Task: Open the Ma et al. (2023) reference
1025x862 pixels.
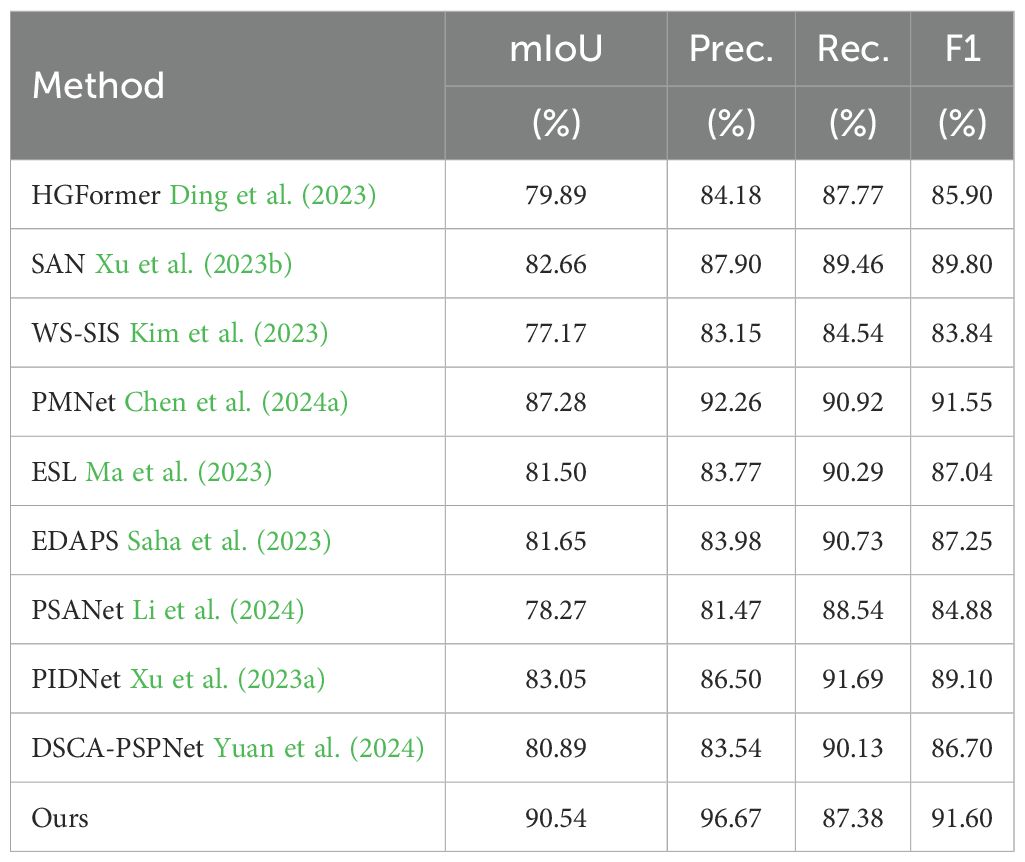Action: (x=177, y=471)
